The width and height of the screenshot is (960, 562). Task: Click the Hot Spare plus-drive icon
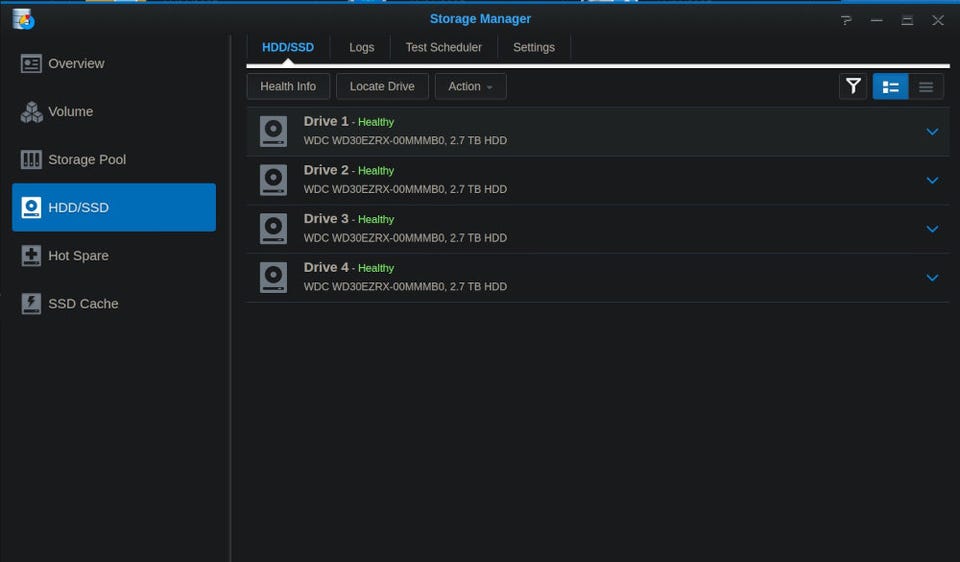[x=31, y=256]
